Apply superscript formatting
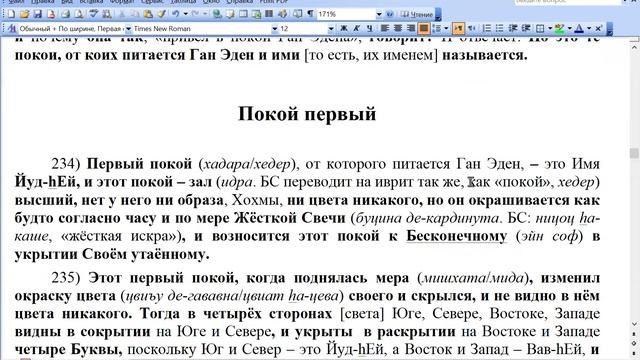 coord(598,29)
